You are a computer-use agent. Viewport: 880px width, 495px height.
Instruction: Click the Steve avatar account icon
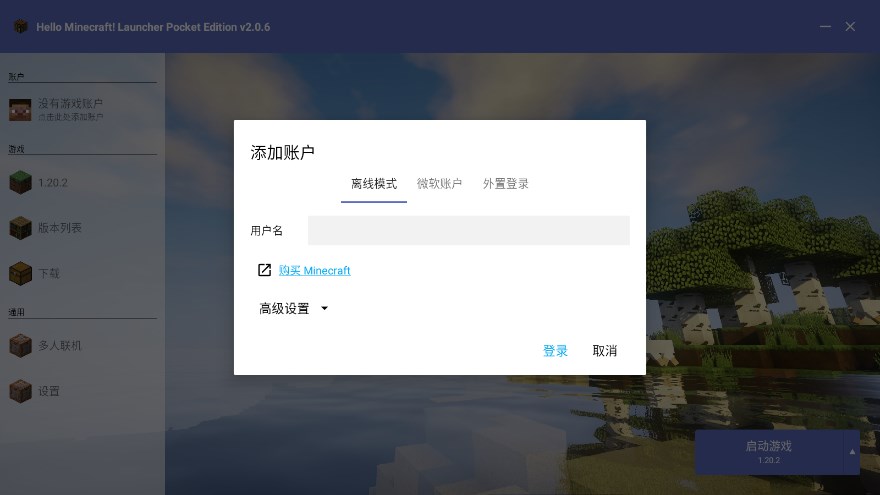click(x=20, y=110)
